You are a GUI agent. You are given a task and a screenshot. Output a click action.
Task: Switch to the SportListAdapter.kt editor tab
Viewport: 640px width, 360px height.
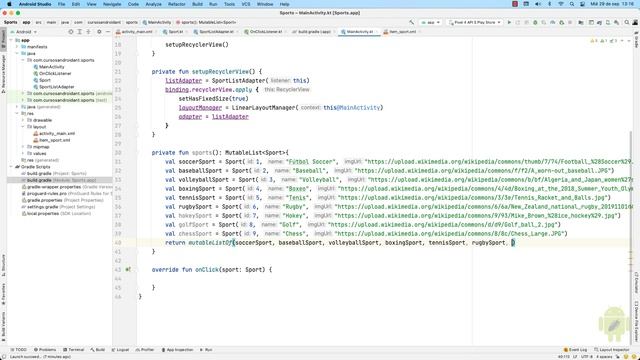point(216,32)
